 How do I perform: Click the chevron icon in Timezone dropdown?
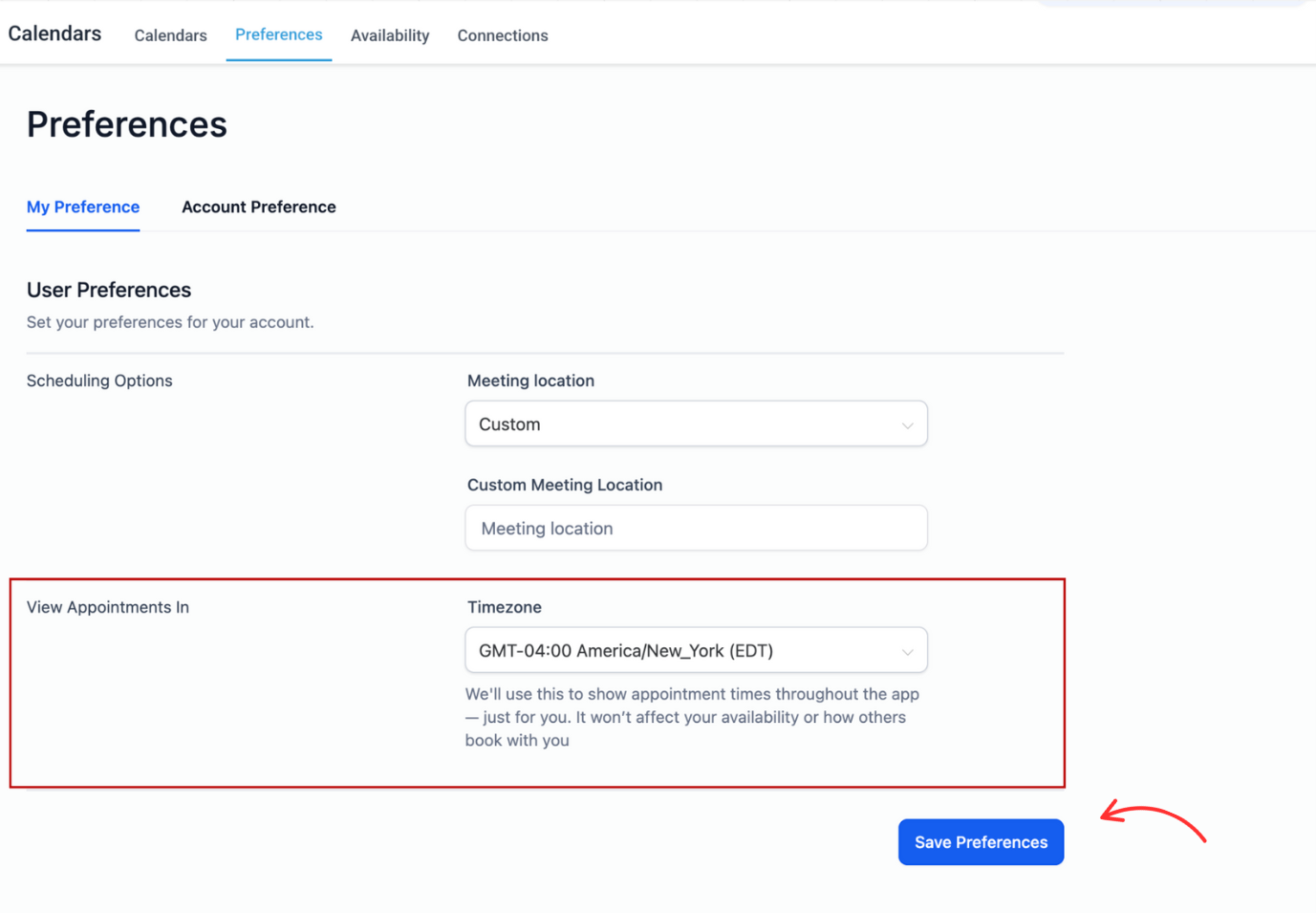point(907,651)
